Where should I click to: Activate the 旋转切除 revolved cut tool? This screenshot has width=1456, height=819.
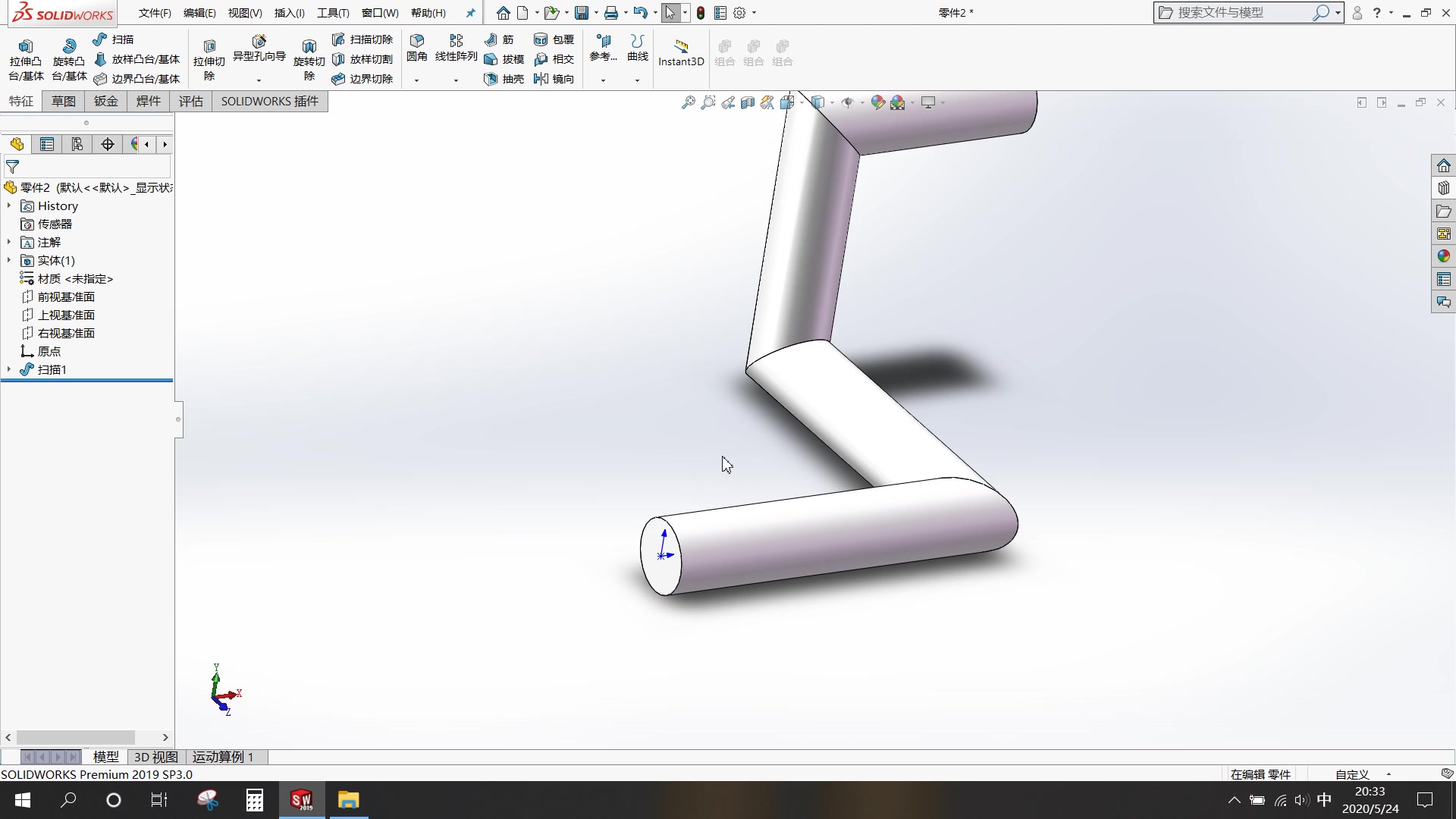coord(309,58)
